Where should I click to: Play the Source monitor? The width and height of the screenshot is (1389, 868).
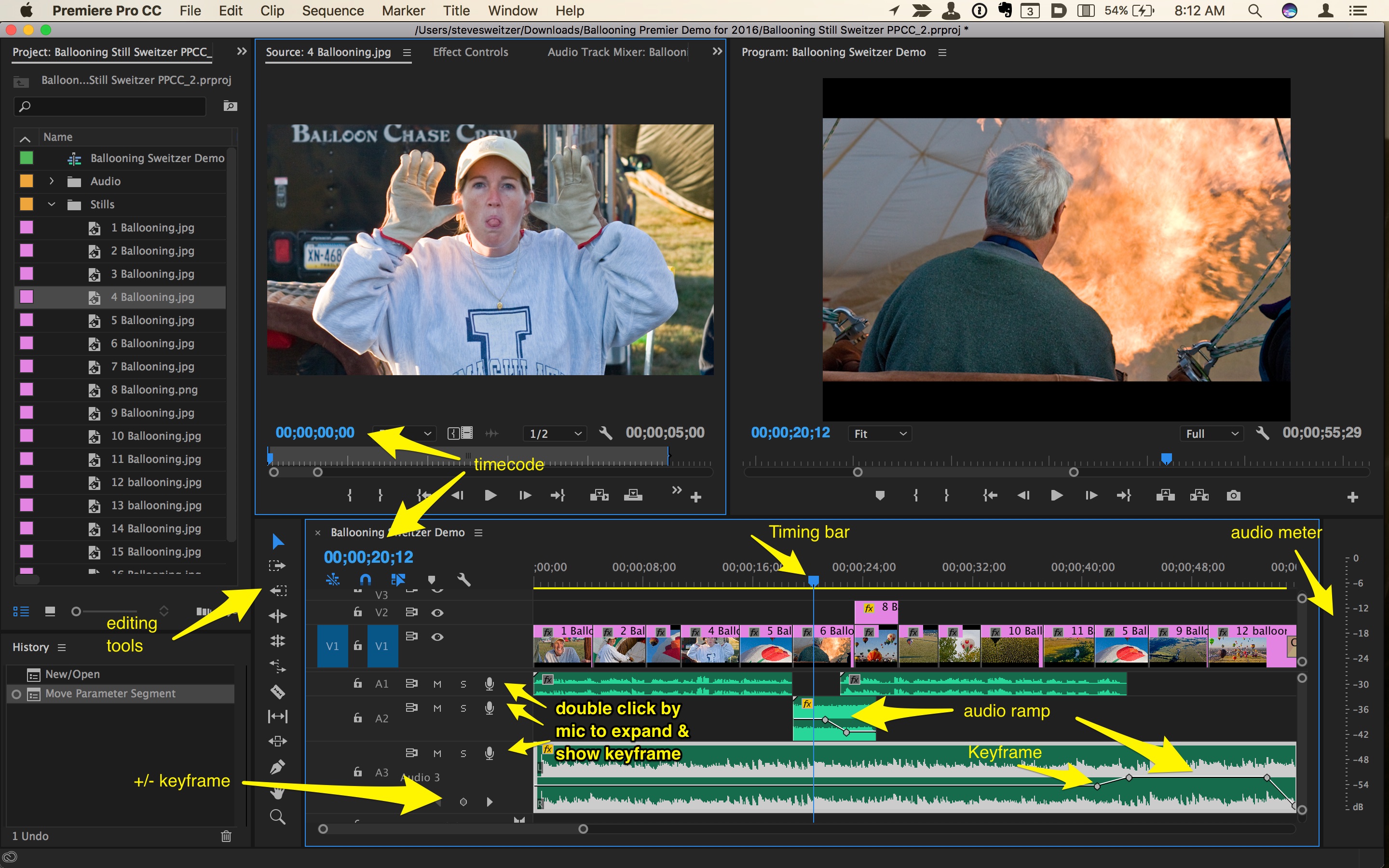(x=491, y=495)
